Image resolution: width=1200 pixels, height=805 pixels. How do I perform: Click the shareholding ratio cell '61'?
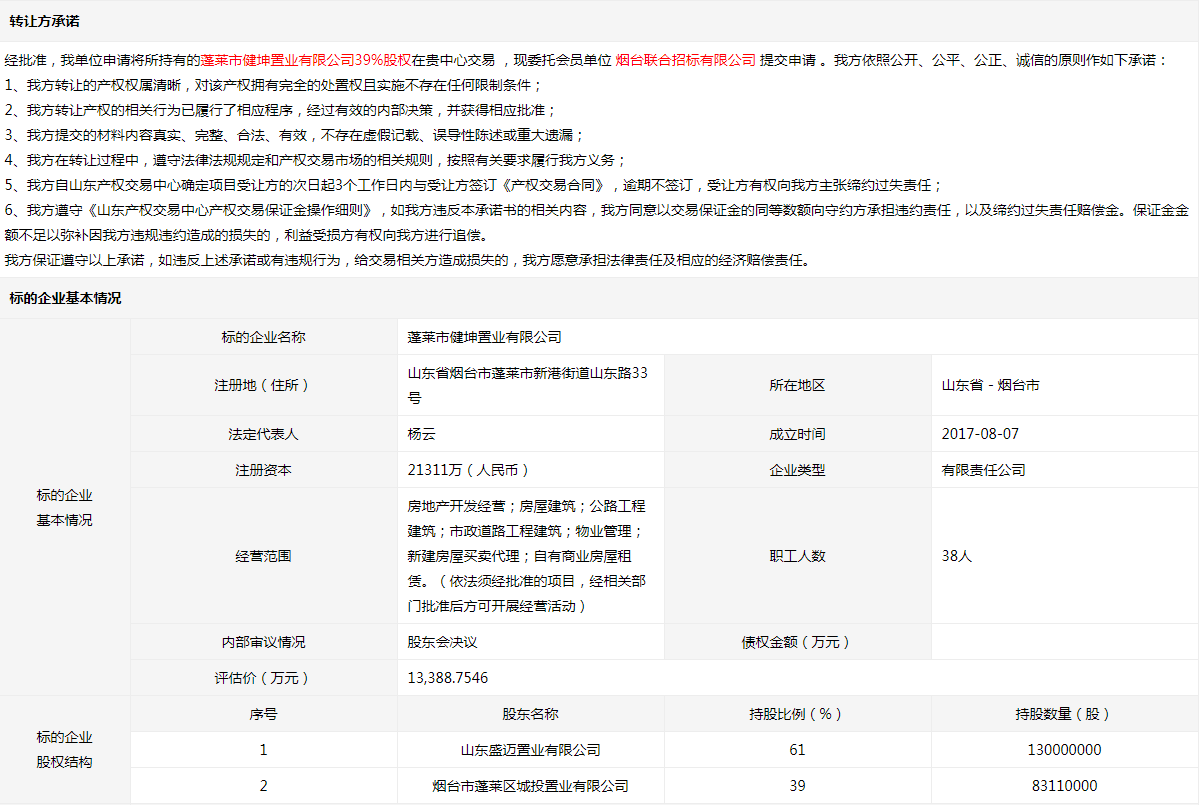tap(798, 750)
